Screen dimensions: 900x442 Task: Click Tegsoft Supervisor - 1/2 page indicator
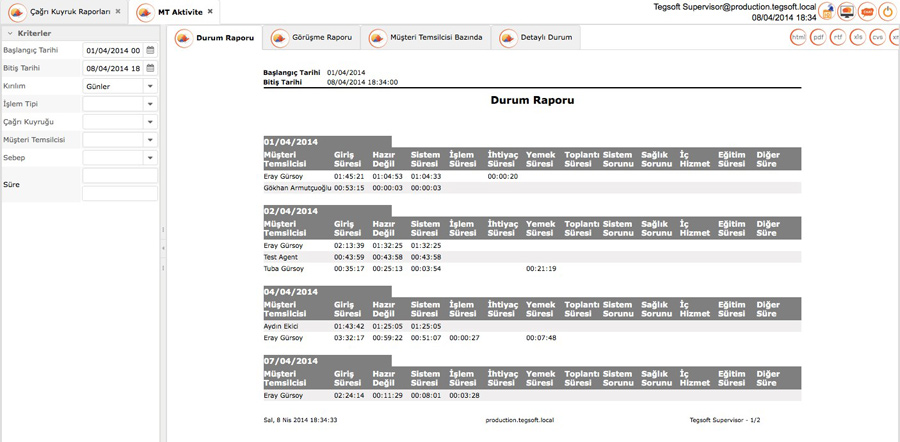pyautogui.click(x=725, y=420)
